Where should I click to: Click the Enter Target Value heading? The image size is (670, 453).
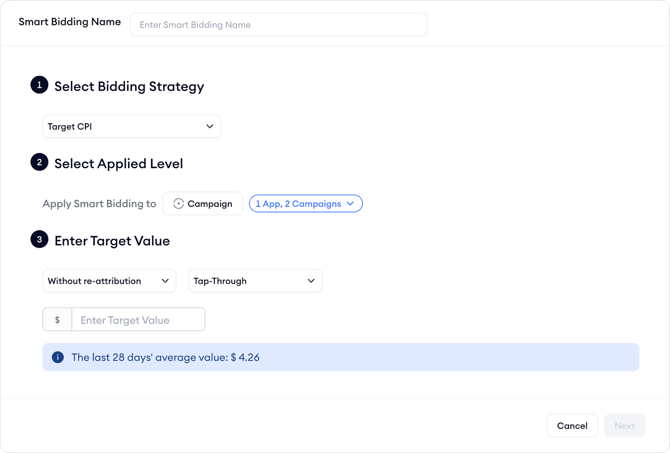click(112, 240)
